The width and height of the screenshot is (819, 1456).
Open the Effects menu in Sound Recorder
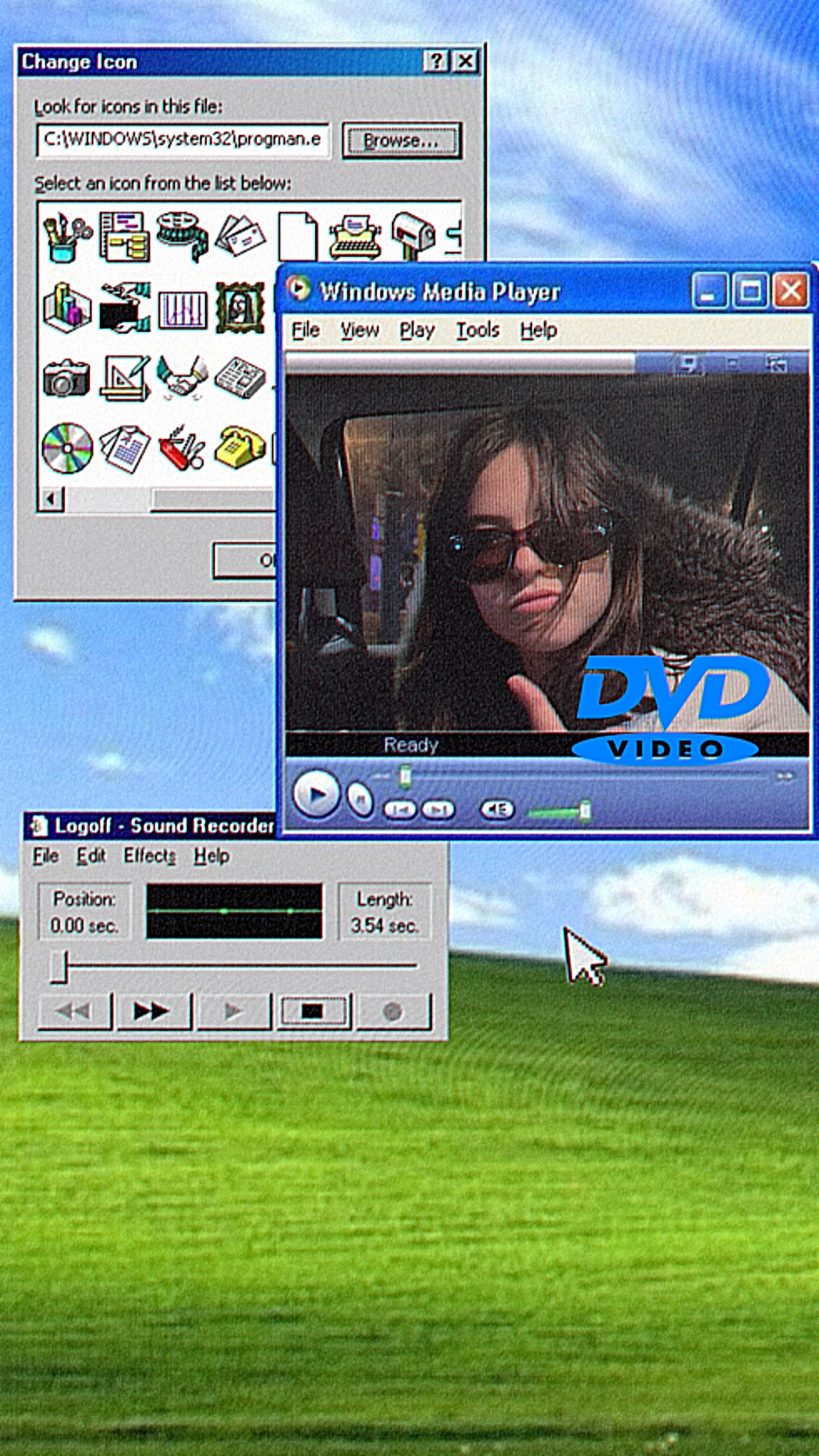point(149,856)
